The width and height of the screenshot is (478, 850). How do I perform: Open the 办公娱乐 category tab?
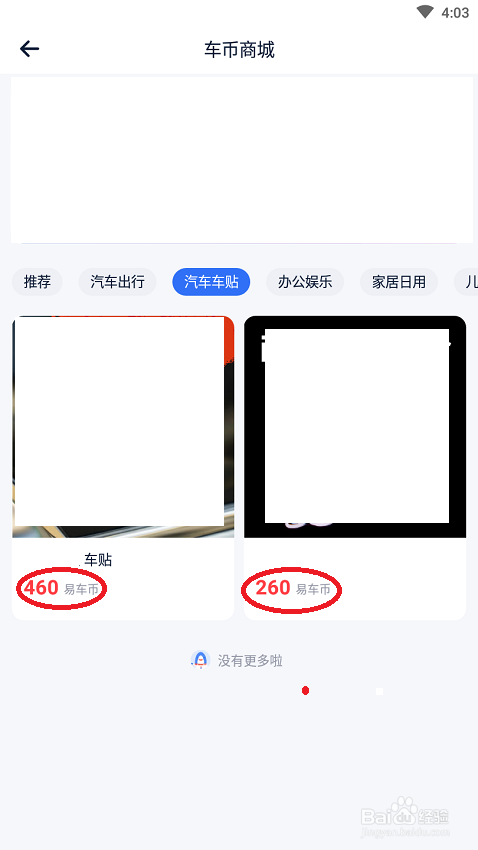pos(305,282)
